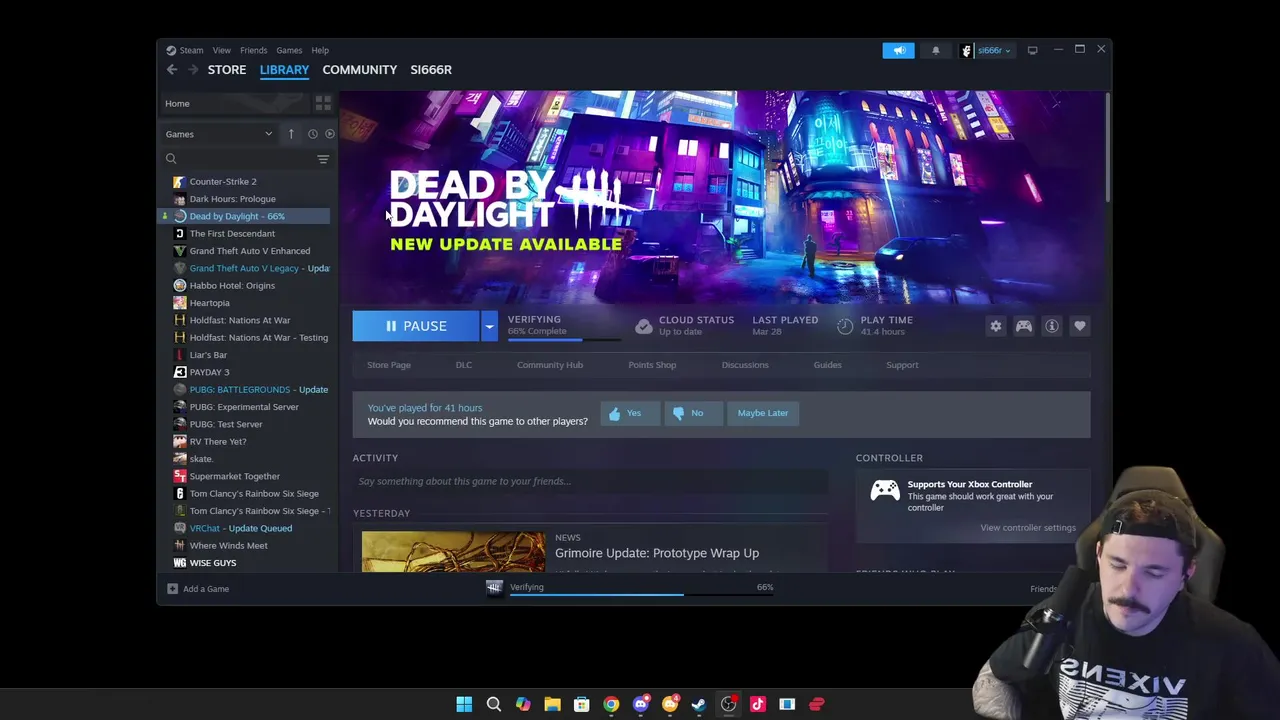Click Add a Game plus icon

pos(172,589)
